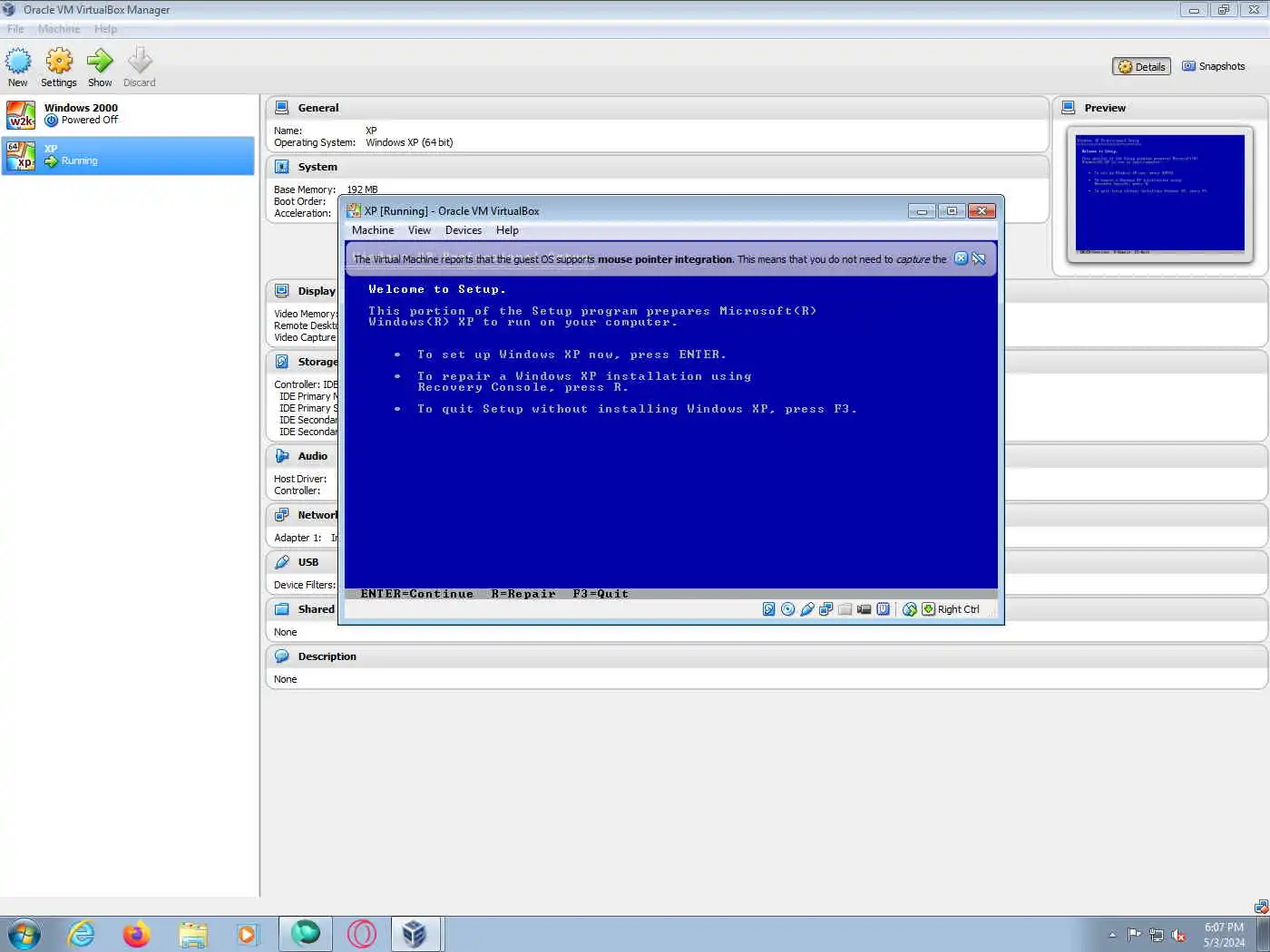The height and width of the screenshot is (952, 1270).
Task: Click the VM preview thumbnail
Action: 1160,194
